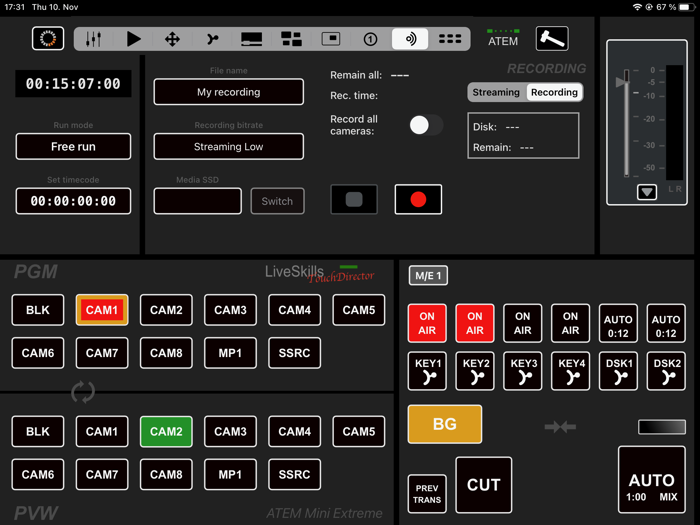The width and height of the screenshot is (700, 525).
Task: Select MP1 on the PGM bus
Action: click(230, 353)
